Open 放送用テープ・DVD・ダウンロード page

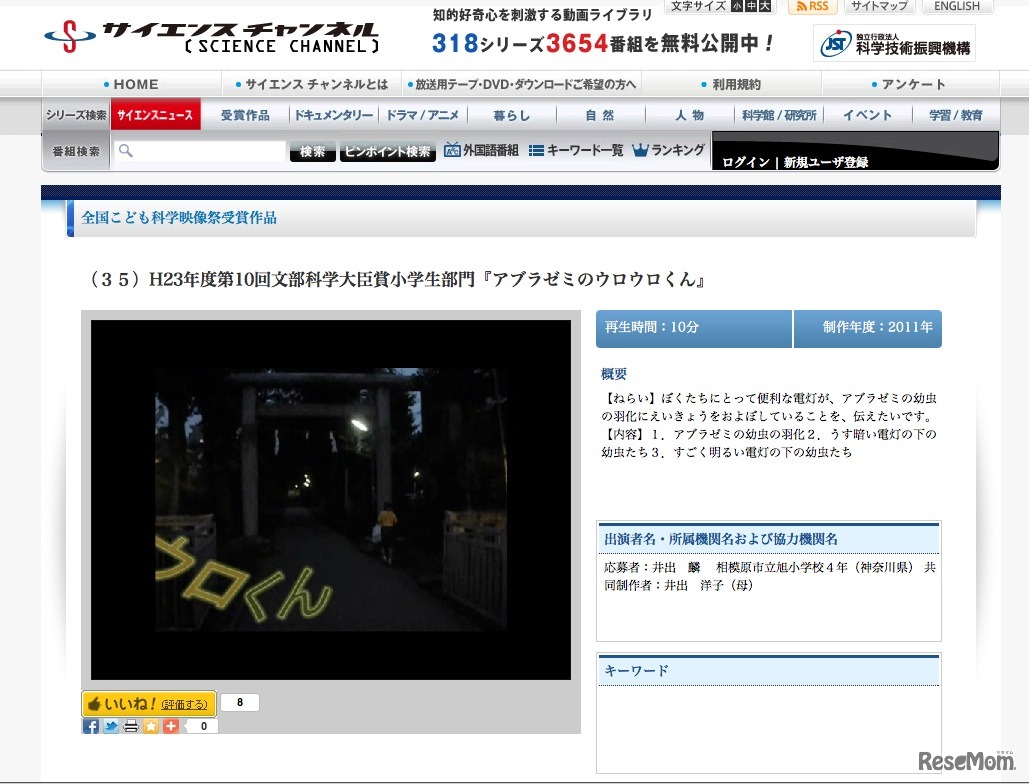click(x=522, y=84)
